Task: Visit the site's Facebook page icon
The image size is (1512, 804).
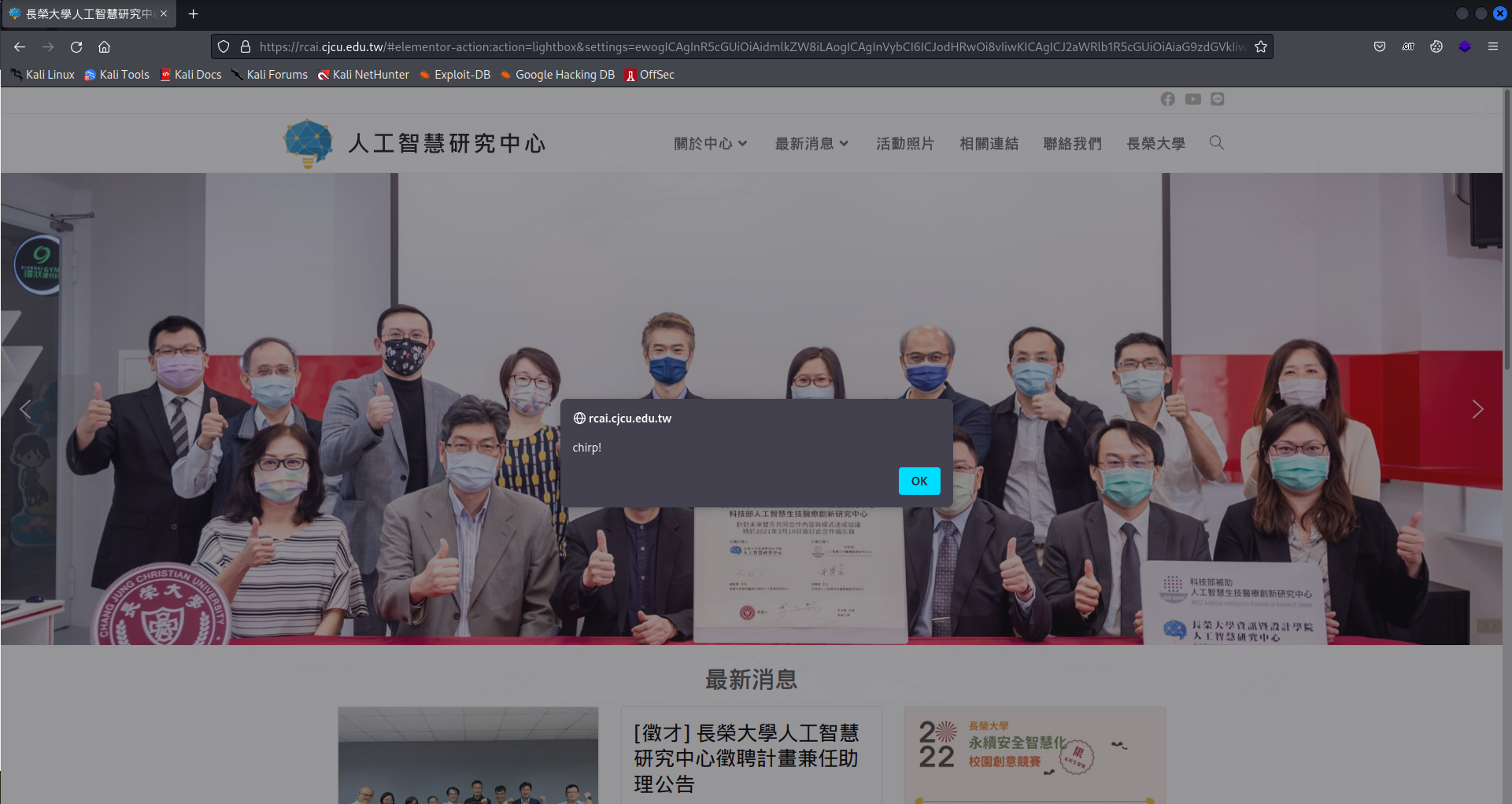Action: pos(1168,99)
